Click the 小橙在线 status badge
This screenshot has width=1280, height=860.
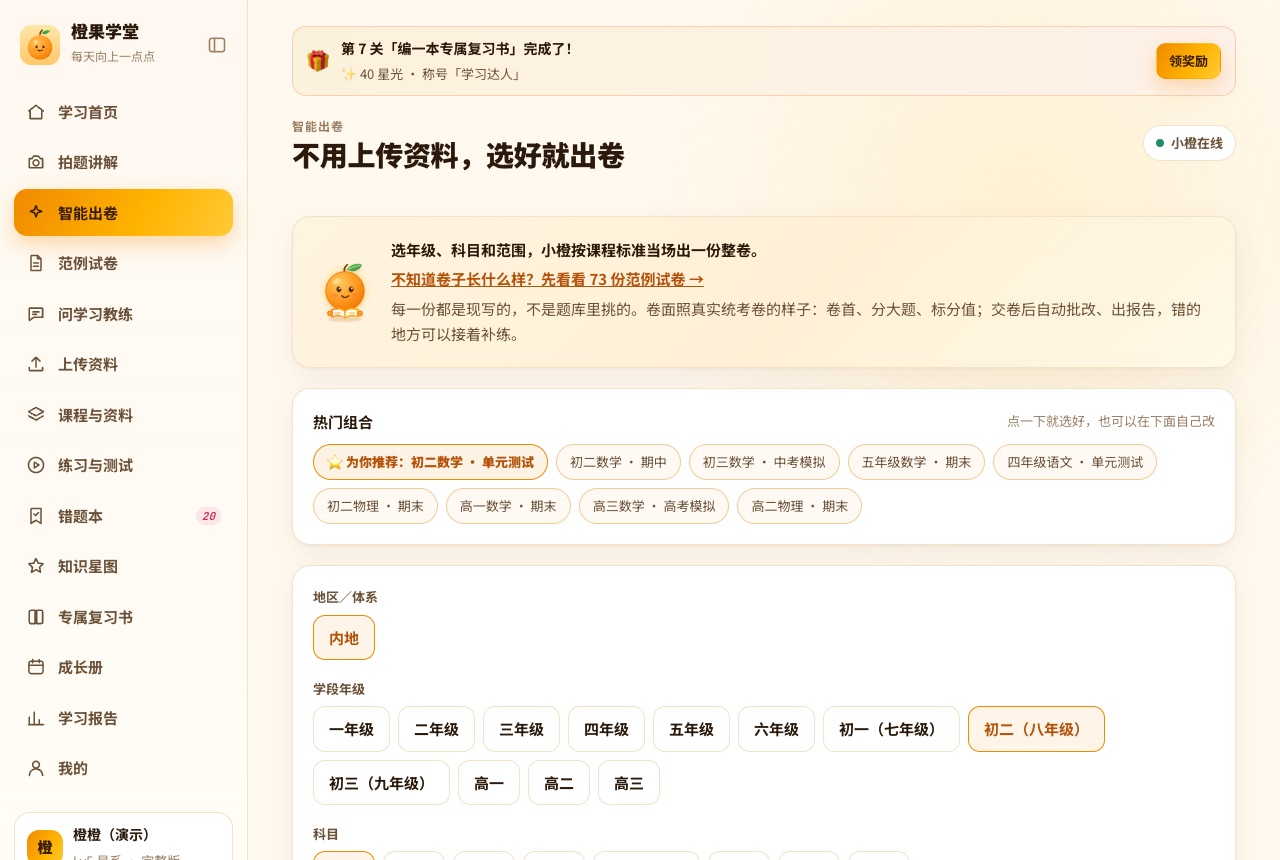(x=1189, y=143)
